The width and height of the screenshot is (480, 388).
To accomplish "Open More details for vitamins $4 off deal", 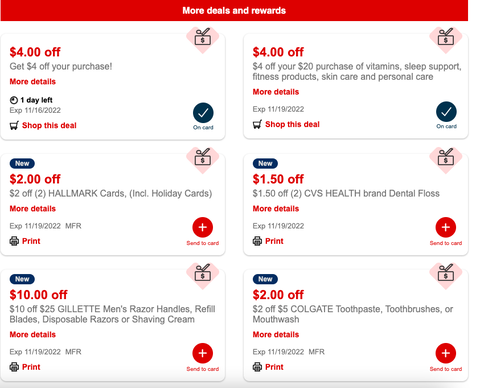I will point(276,92).
